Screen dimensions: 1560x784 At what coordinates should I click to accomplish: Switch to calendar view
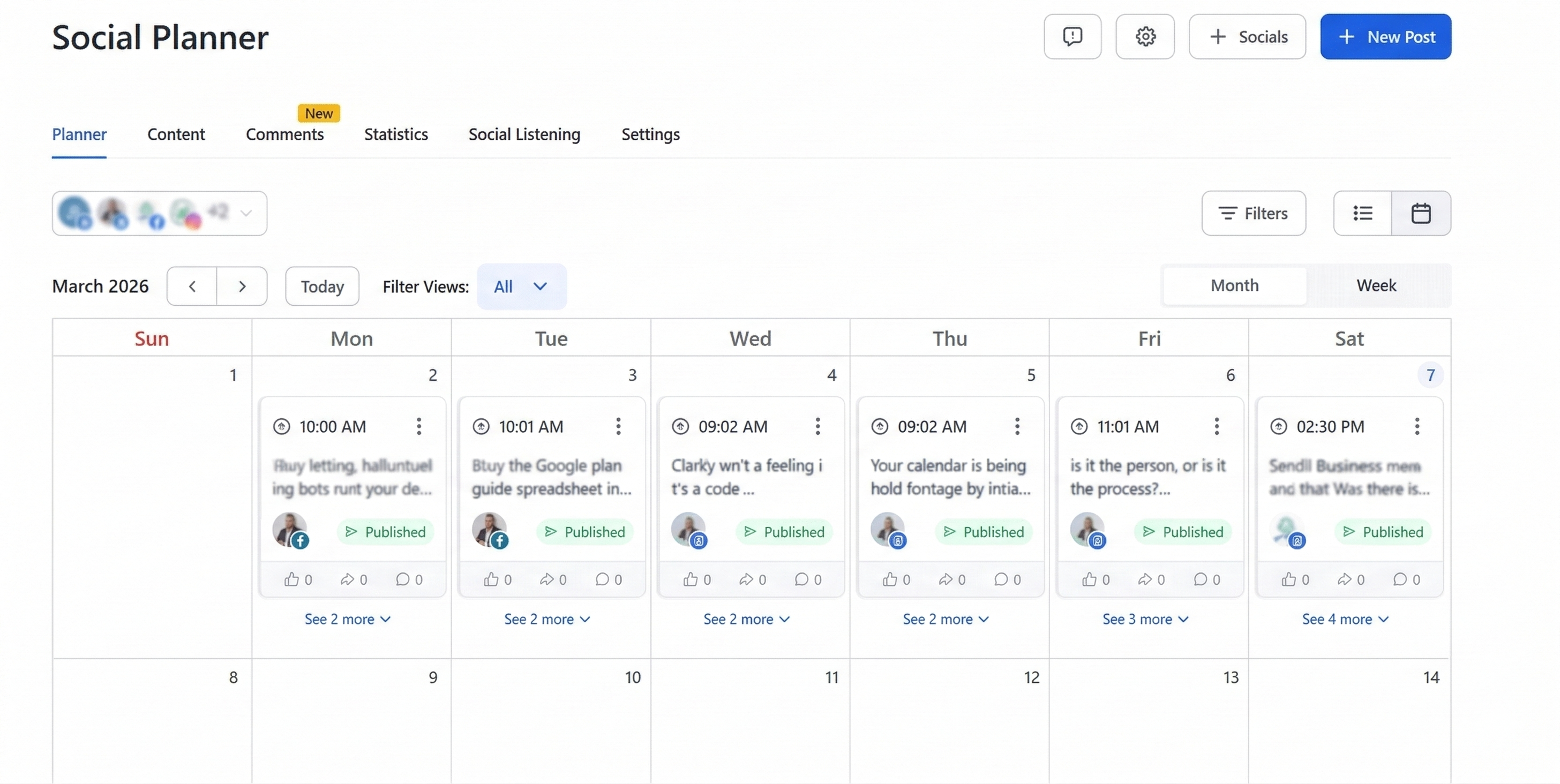pyautogui.click(x=1421, y=213)
